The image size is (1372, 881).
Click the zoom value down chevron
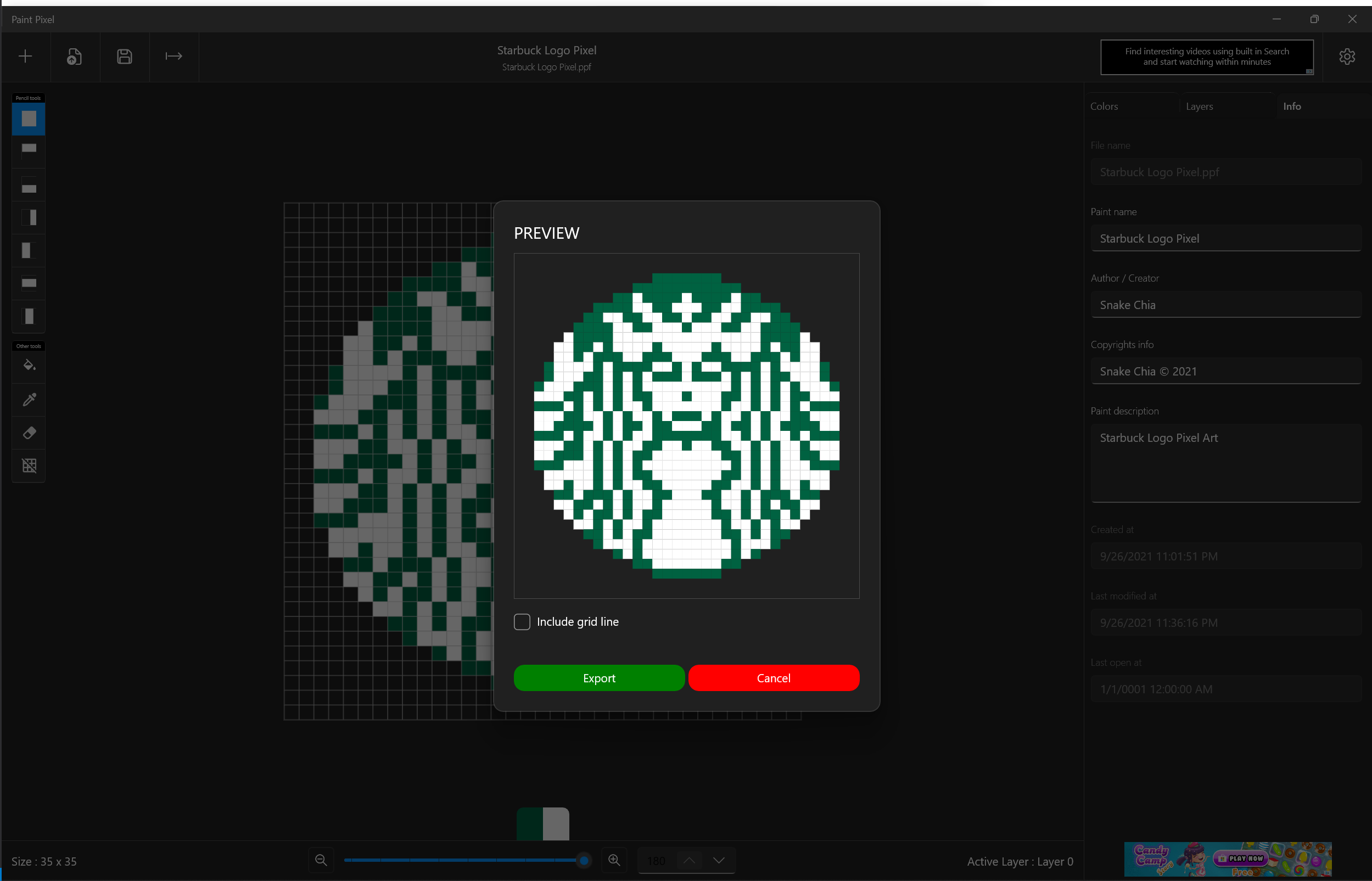[x=719, y=860]
